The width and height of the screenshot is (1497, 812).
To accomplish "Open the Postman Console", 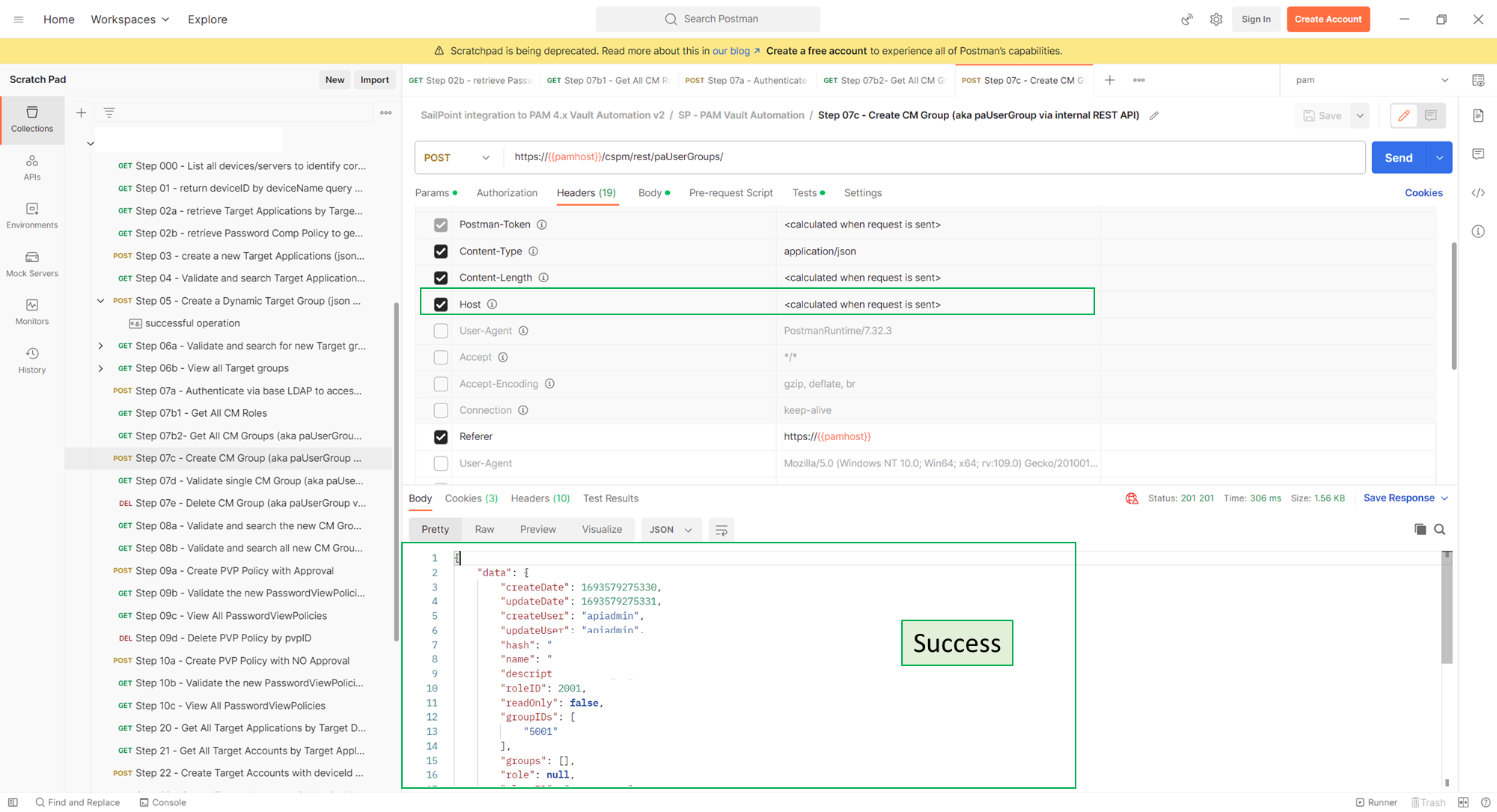I will (x=162, y=802).
